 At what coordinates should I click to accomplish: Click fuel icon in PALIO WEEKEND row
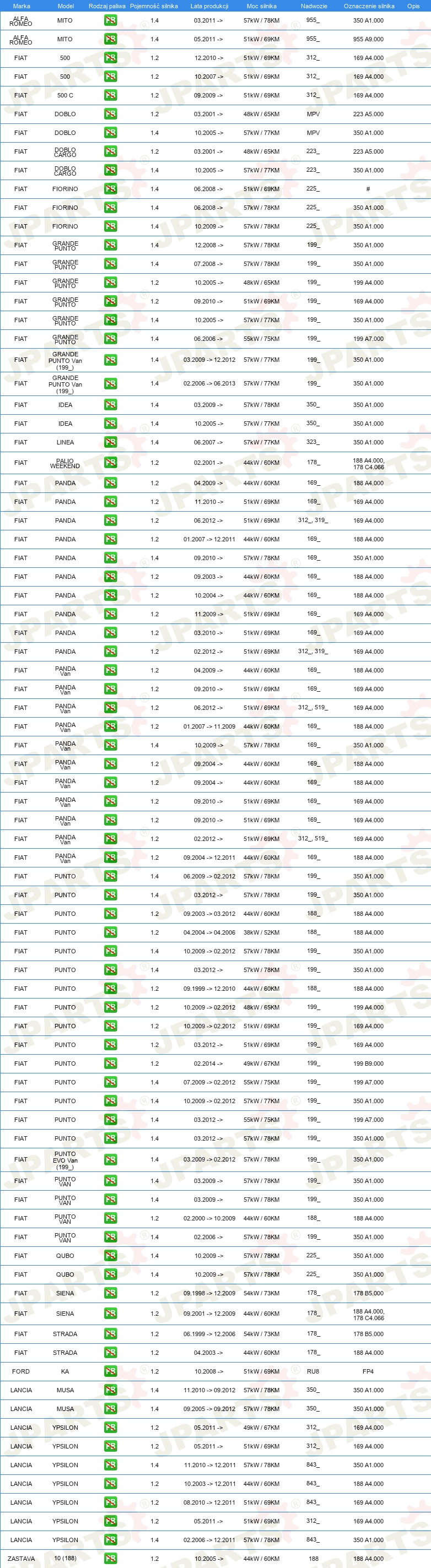[x=110, y=463]
